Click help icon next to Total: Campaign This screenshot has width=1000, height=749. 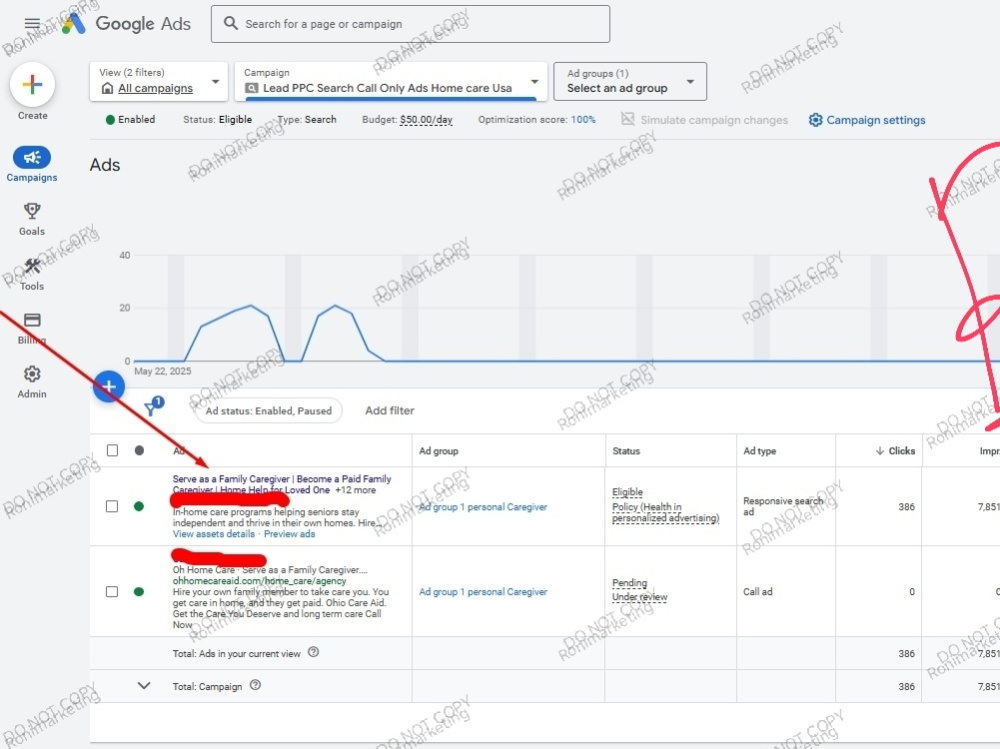click(x=255, y=685)
